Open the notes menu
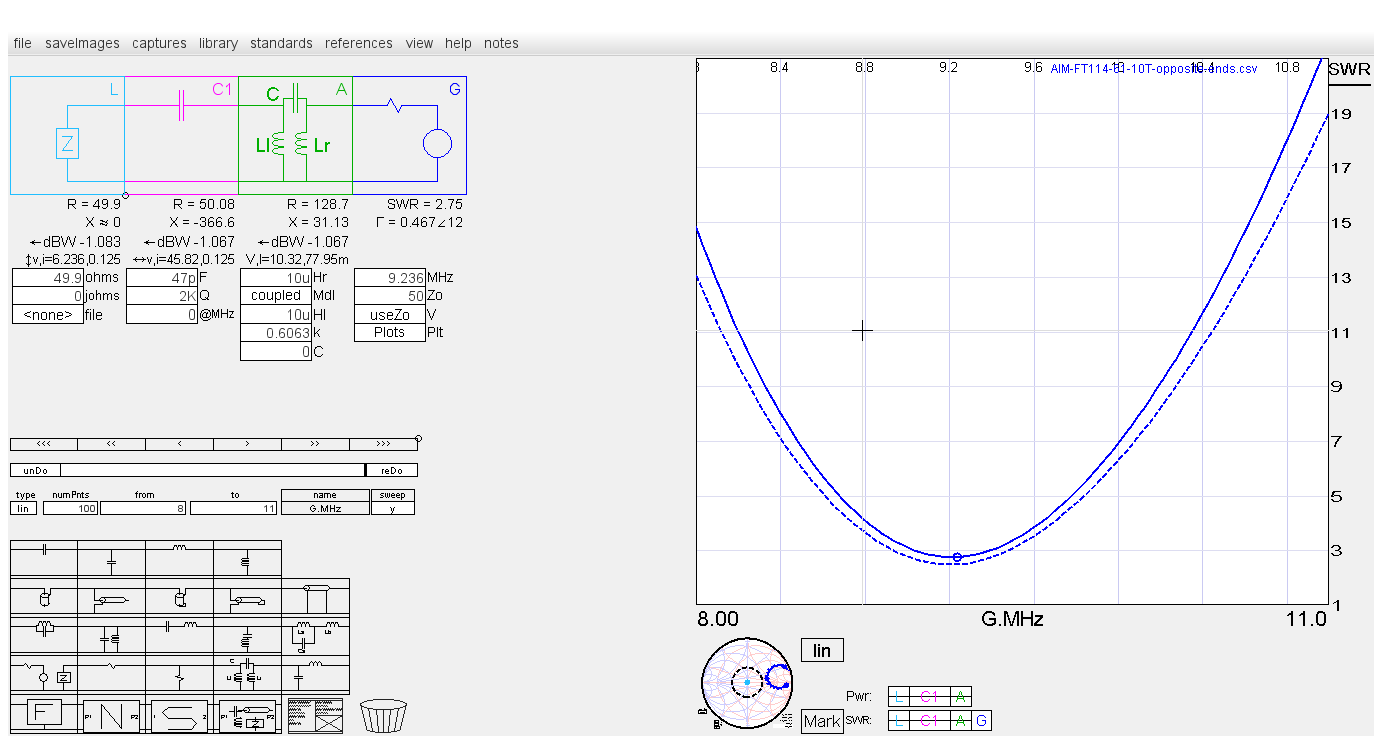 tap(501, 43)
